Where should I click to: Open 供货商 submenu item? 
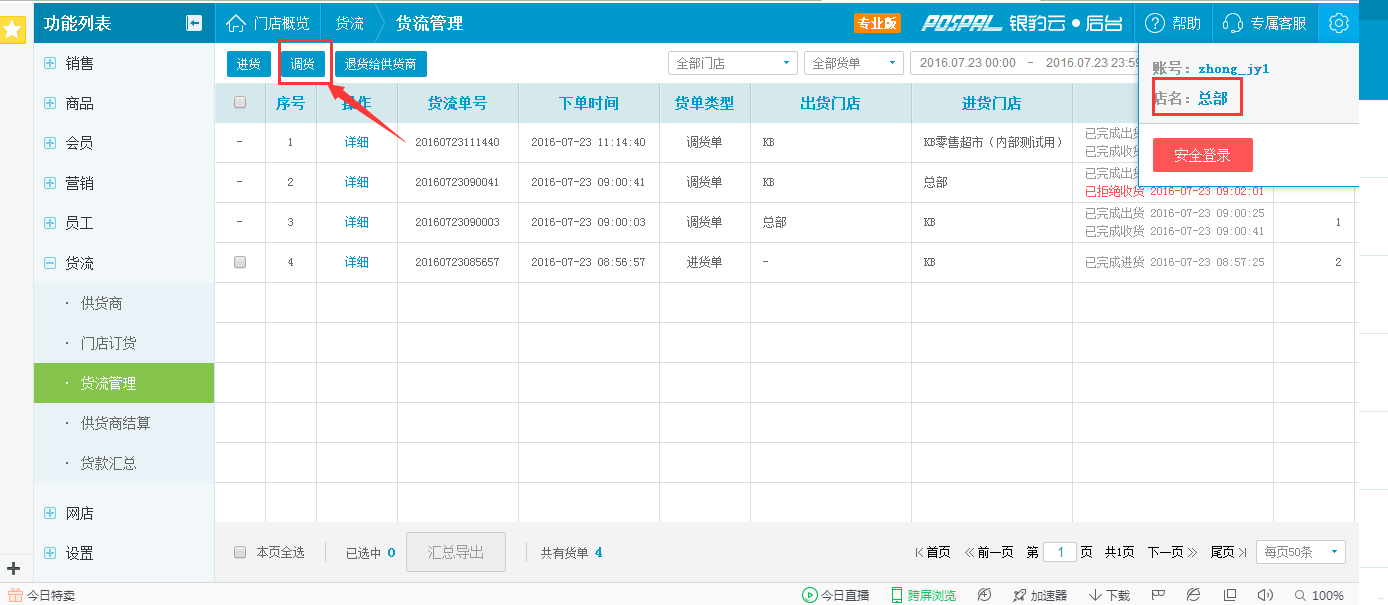(124, 303)
